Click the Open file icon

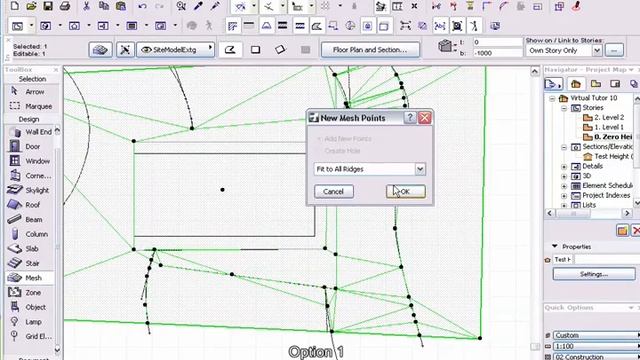[x=31, y=6]
